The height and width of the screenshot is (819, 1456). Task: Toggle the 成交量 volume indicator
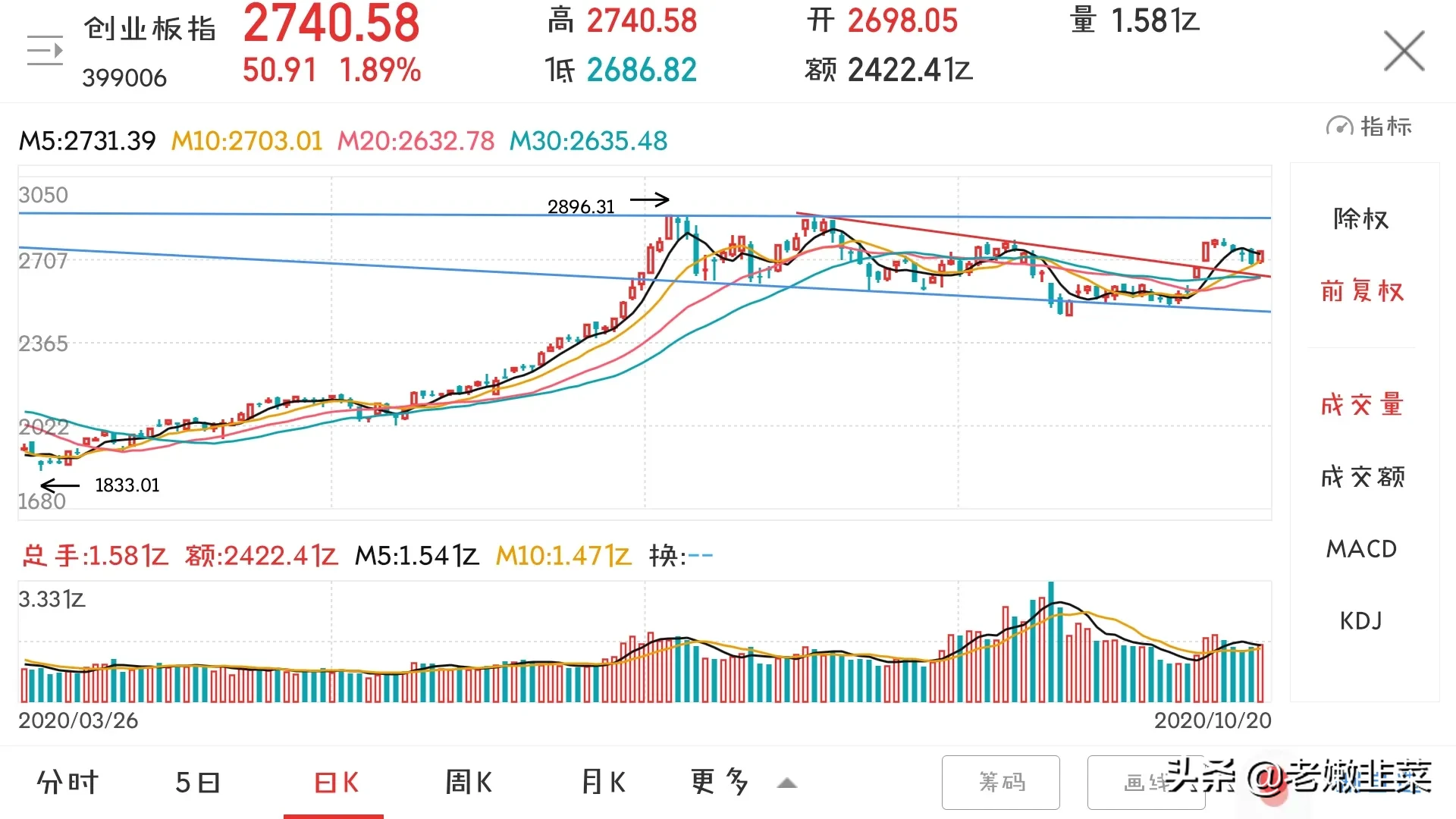(1362, 405)
